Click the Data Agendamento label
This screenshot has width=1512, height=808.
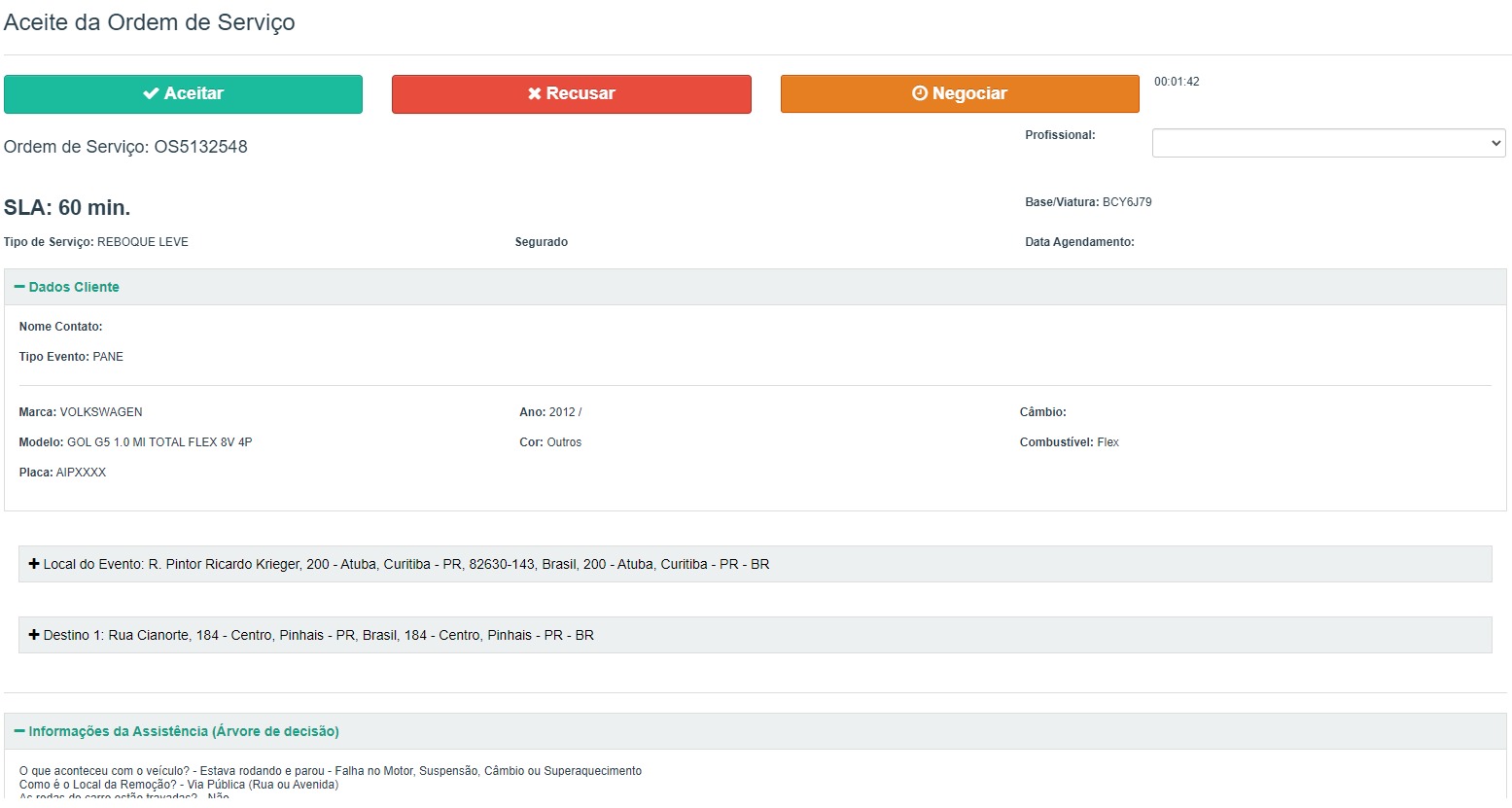point(1079,242)
